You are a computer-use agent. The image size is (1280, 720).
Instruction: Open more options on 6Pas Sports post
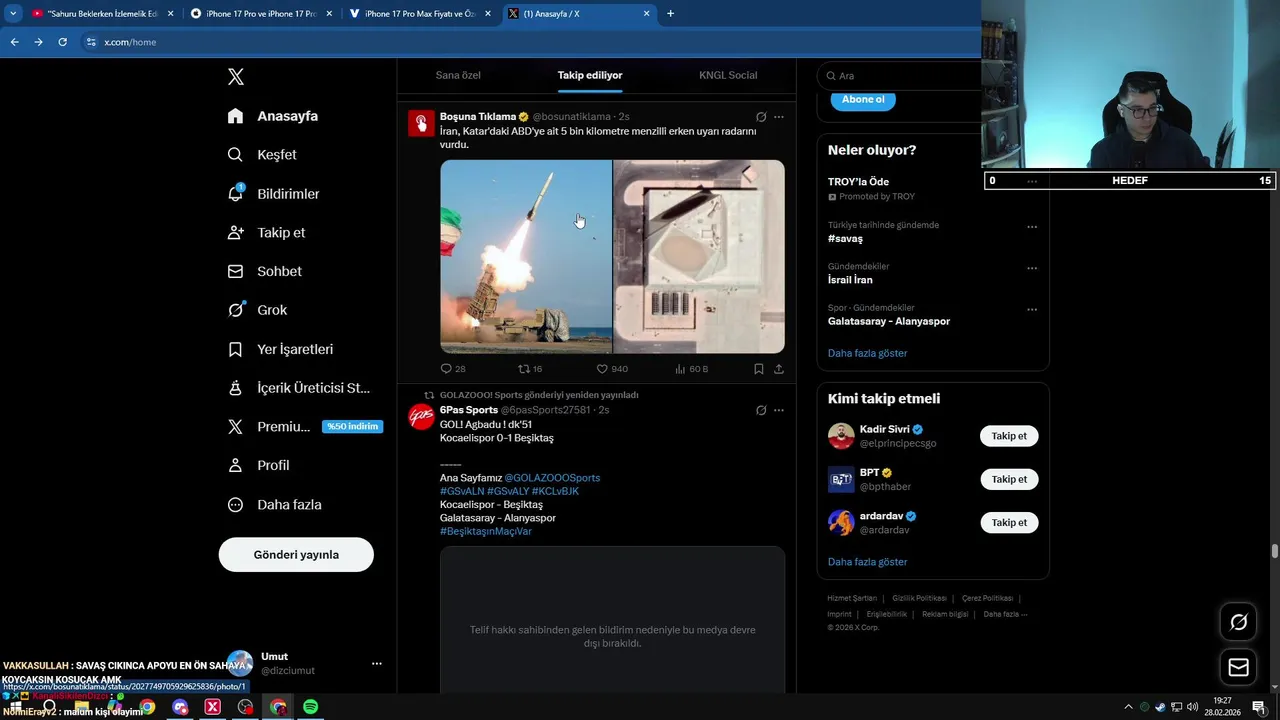tap(779, 410)
